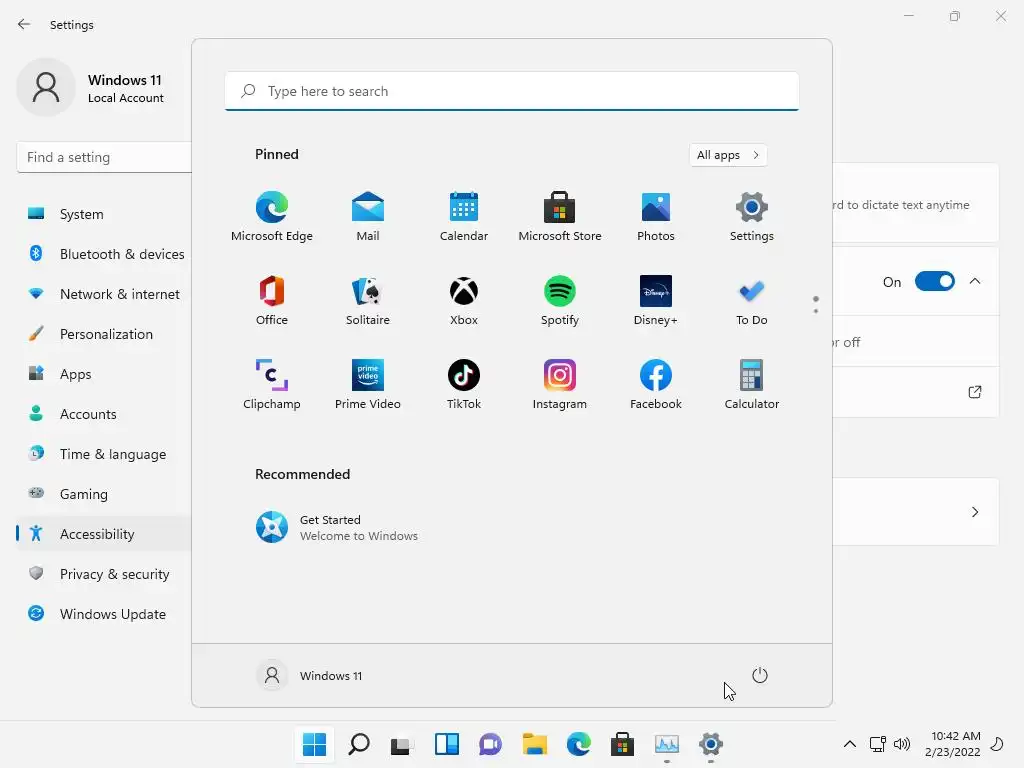Open Network & internet settings
The width and height of the screenshot is (1024, 768).
tap(104, 294)
